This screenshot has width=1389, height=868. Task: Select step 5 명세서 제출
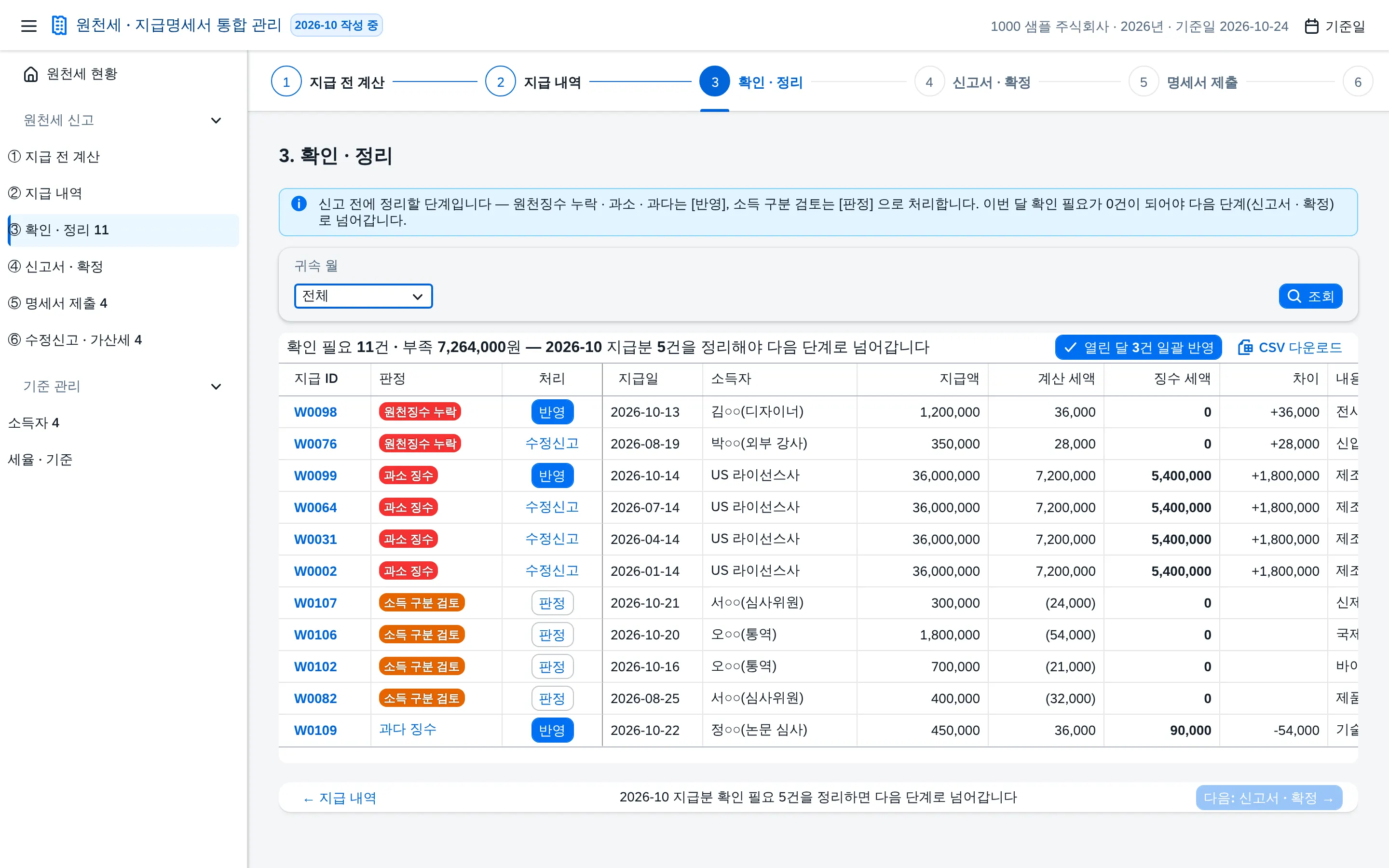tap(1183, 82)
